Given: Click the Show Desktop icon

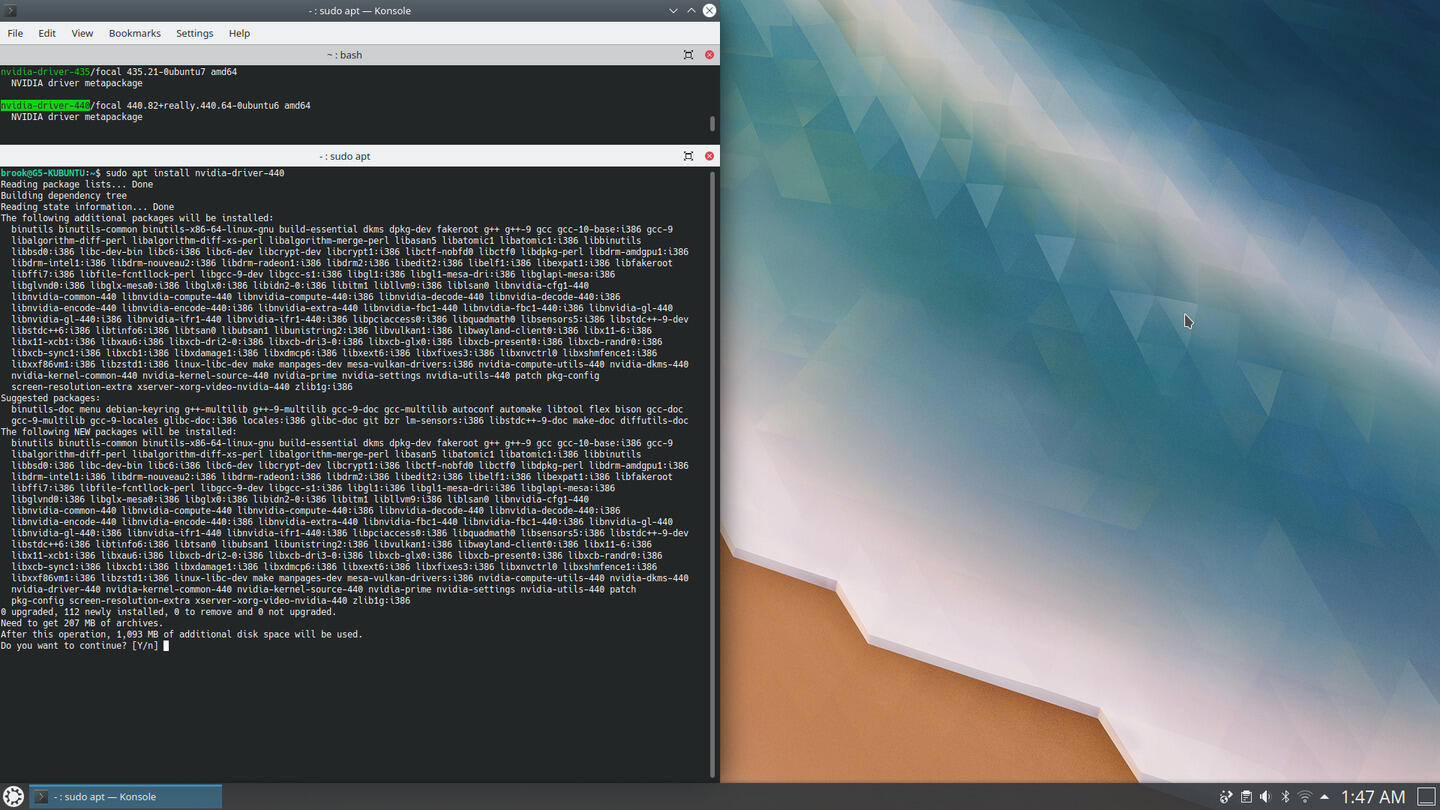Looking at the screenshot, I should (x=1427, y=797).
